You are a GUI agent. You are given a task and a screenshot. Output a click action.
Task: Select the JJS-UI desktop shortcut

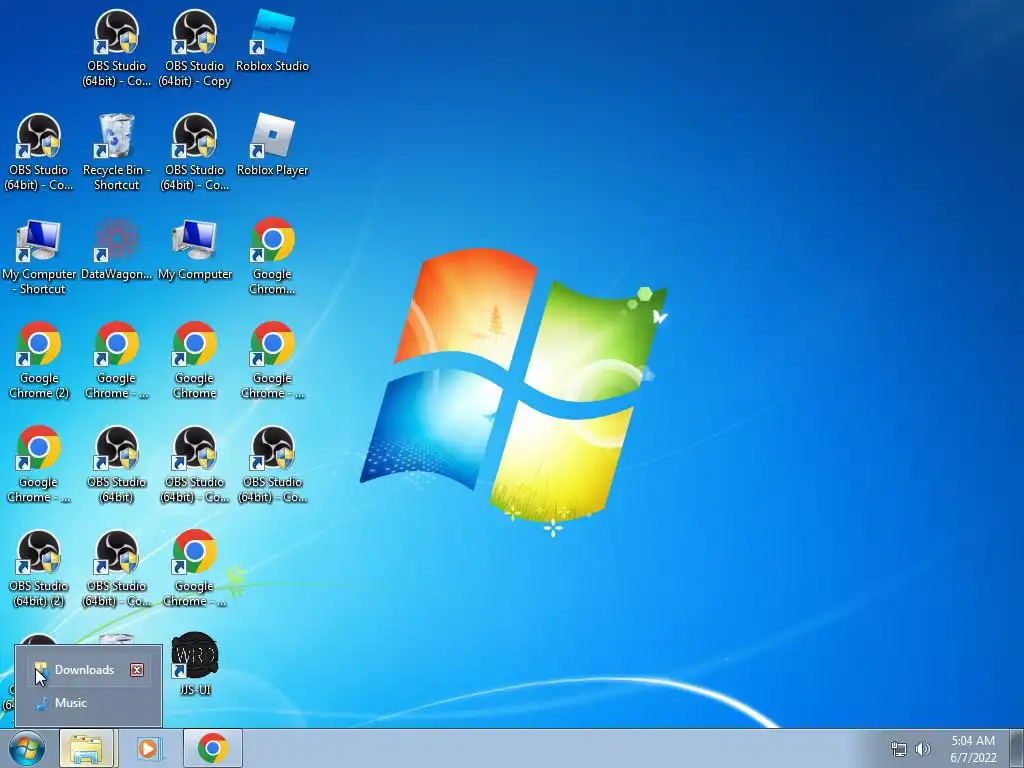(x=195, y=664)
